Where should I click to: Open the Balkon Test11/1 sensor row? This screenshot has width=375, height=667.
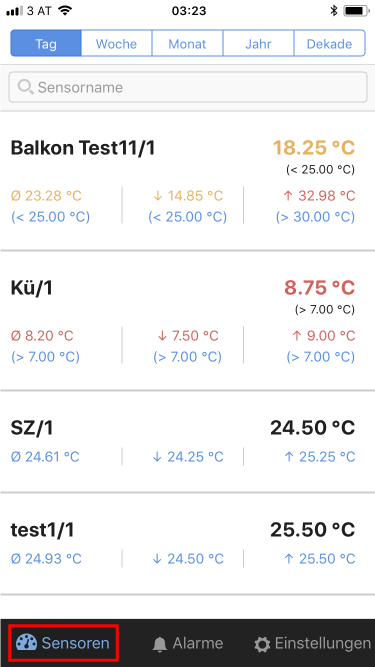click(188, 181)
